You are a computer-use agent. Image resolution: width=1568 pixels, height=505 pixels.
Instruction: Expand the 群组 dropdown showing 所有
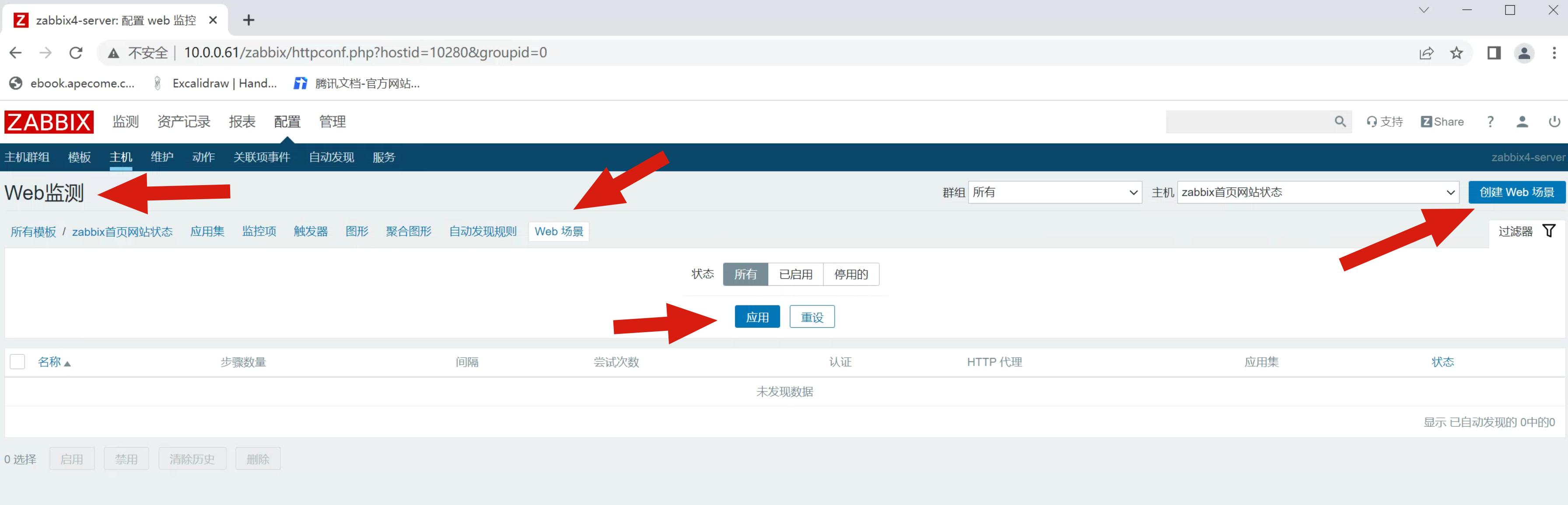(x=1054, y=193)
